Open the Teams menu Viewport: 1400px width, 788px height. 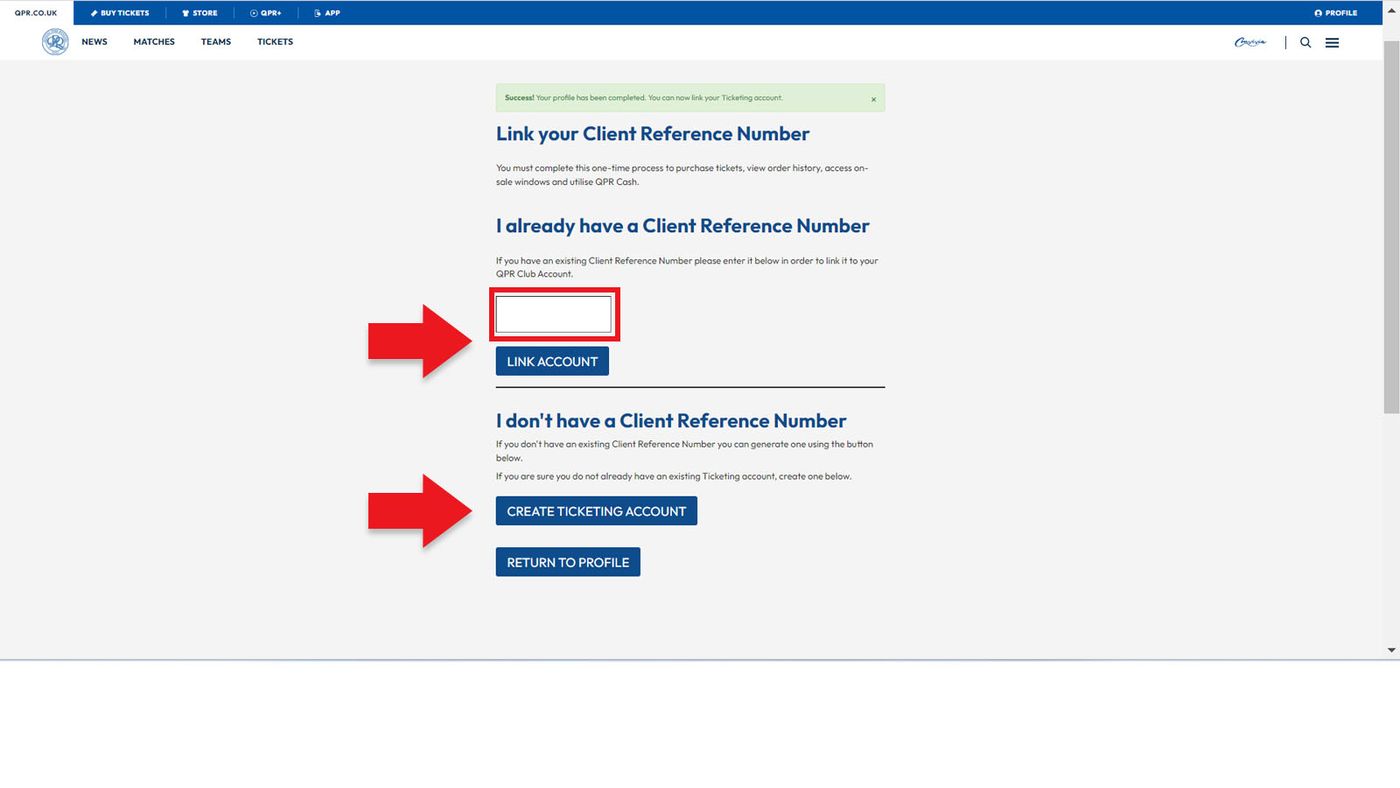coord(216,42)
